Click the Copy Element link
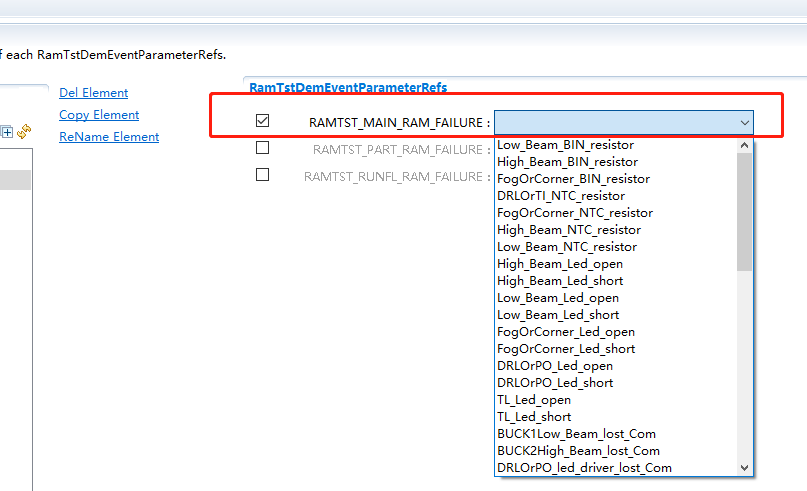The width and height of the screenshot is (807, 491). tap(99, 115)
